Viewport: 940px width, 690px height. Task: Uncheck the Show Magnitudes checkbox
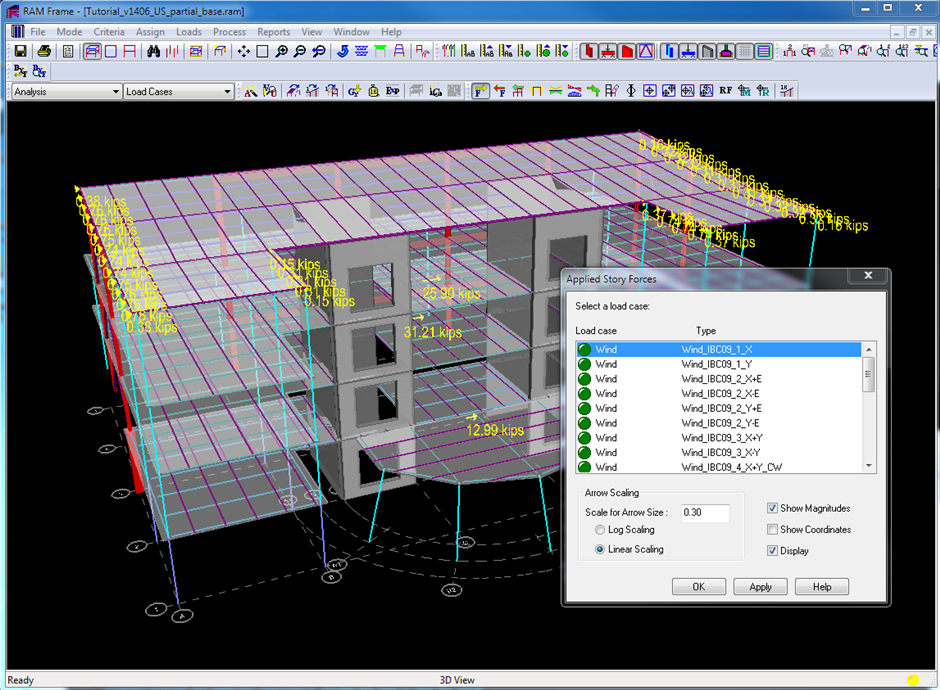772,509
